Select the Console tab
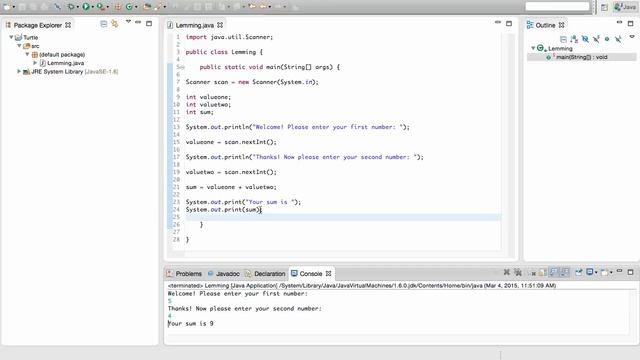Image resolution: width=640 pixels, height=360 pixels. [x=311, y=273]
